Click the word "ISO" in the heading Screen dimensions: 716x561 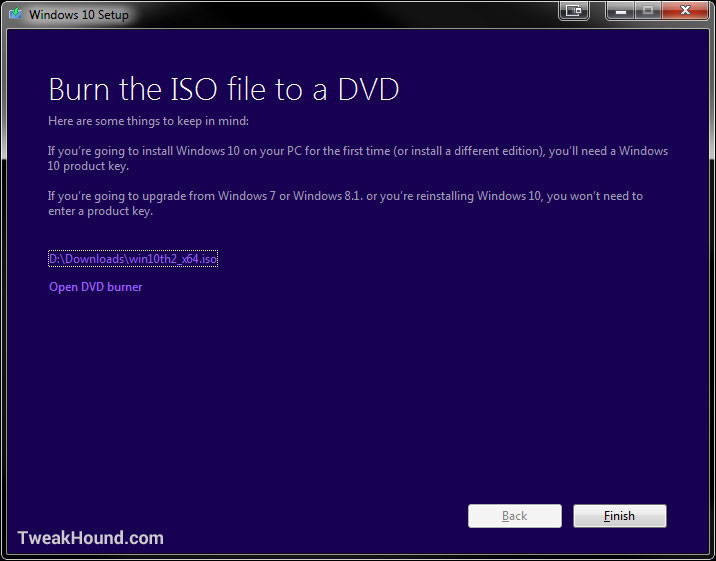tap(194, 89)
